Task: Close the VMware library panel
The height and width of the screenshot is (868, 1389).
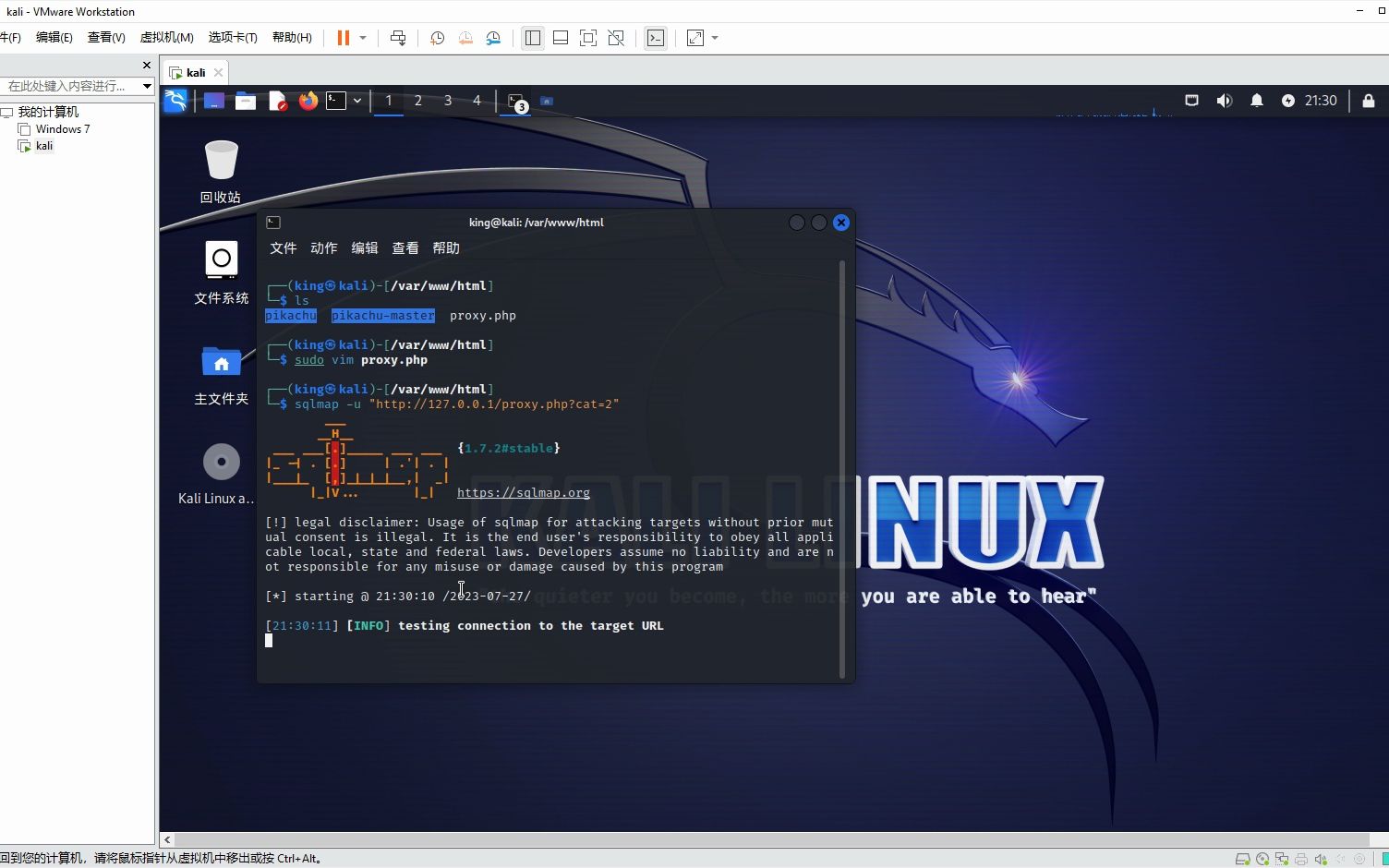Action: point(147,65)
